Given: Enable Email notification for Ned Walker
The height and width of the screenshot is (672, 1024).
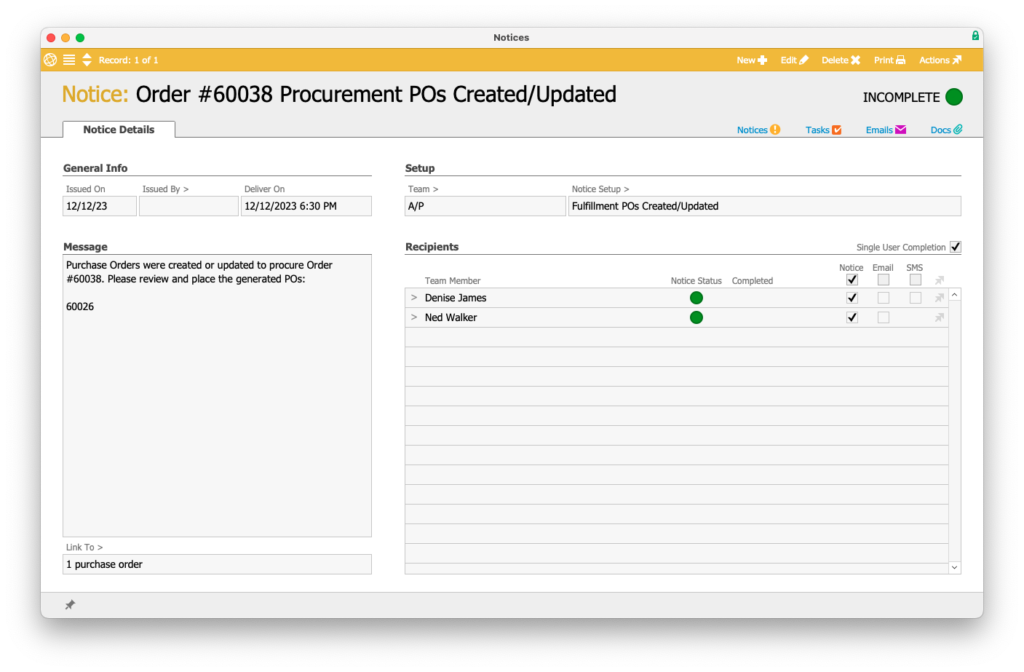Looking at the screenshot, I should [x=883, y=317].
